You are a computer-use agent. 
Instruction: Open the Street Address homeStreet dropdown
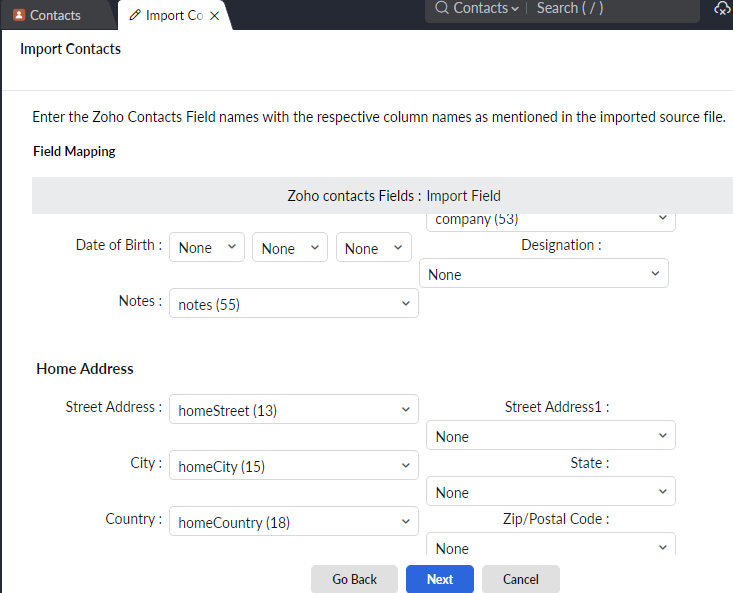[294, 409]
